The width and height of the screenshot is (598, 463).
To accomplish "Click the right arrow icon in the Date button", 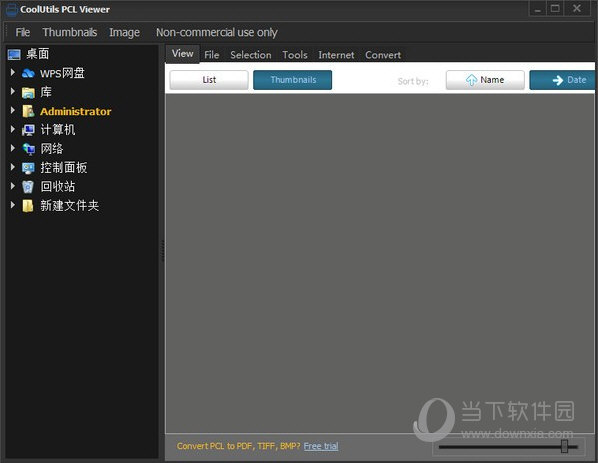I will 558,80.
